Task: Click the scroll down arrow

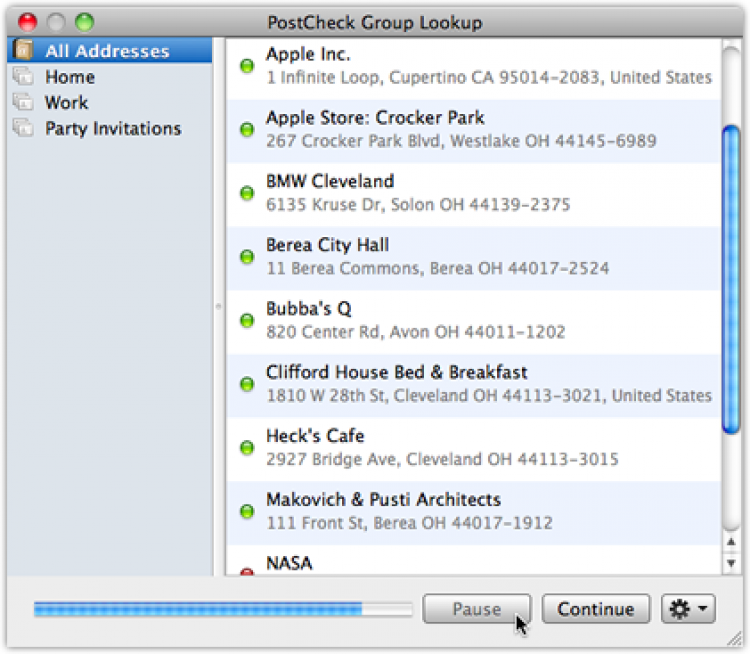Action: [731, 563]
